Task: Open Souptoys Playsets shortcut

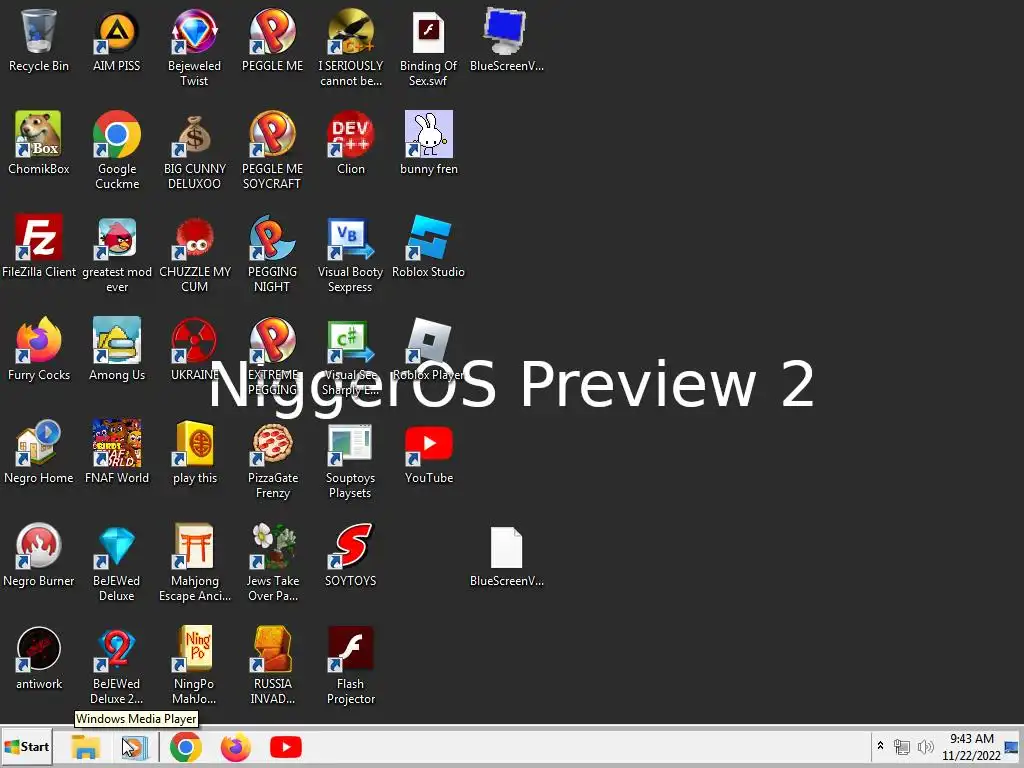Action: click(351, 460)
